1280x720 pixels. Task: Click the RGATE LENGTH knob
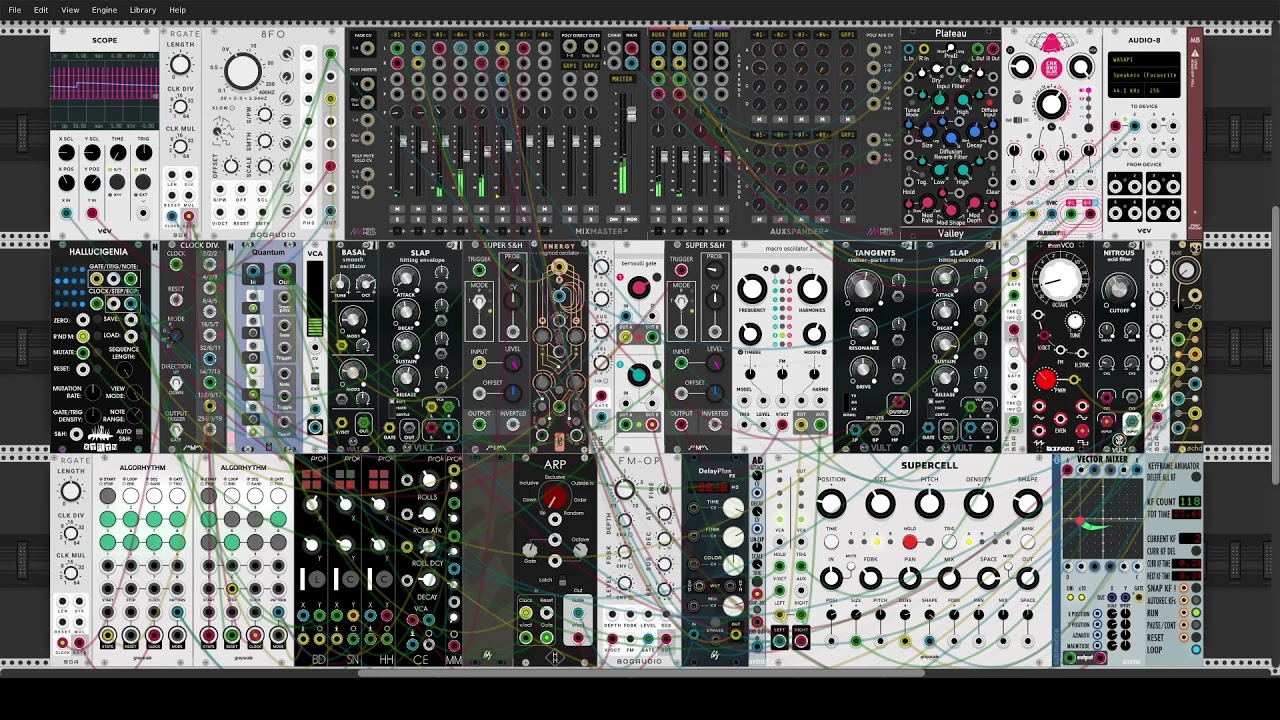pyautogui.click(x=180, y=64)
